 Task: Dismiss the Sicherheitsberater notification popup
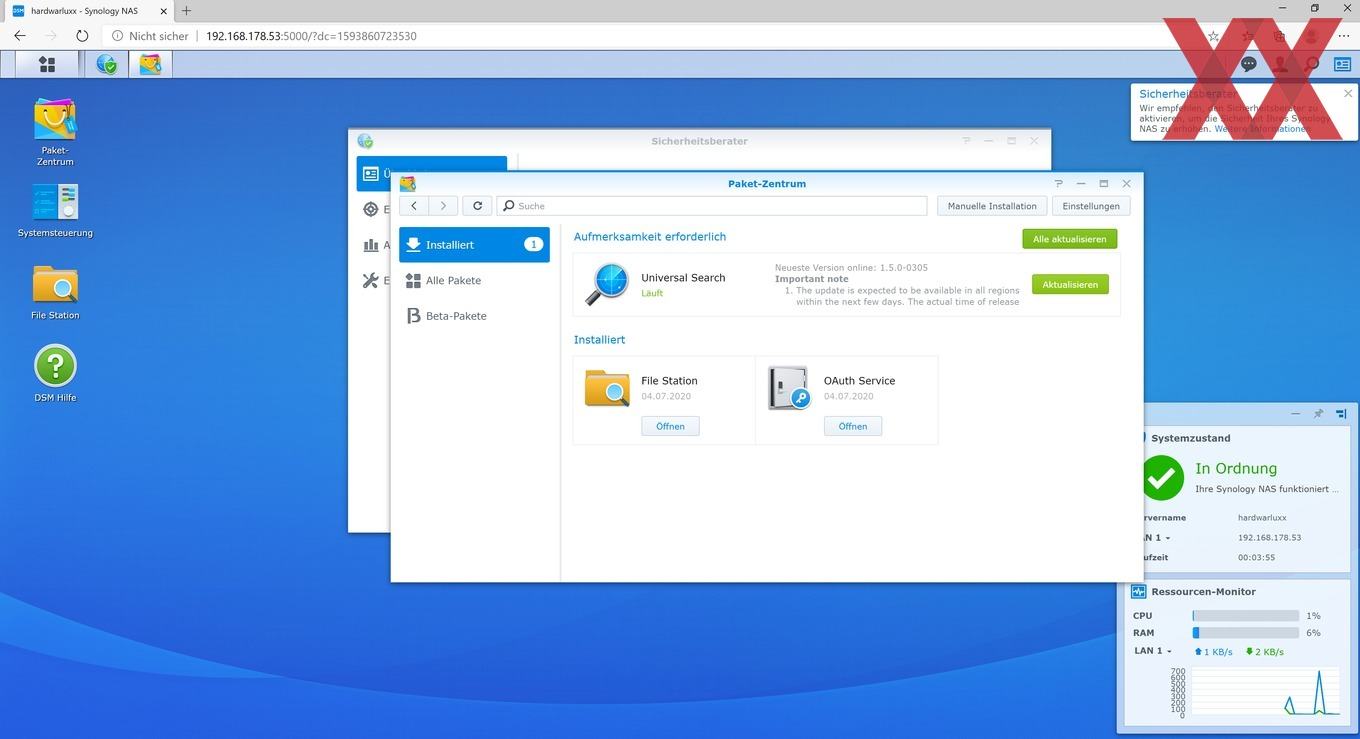[1348, 94]
